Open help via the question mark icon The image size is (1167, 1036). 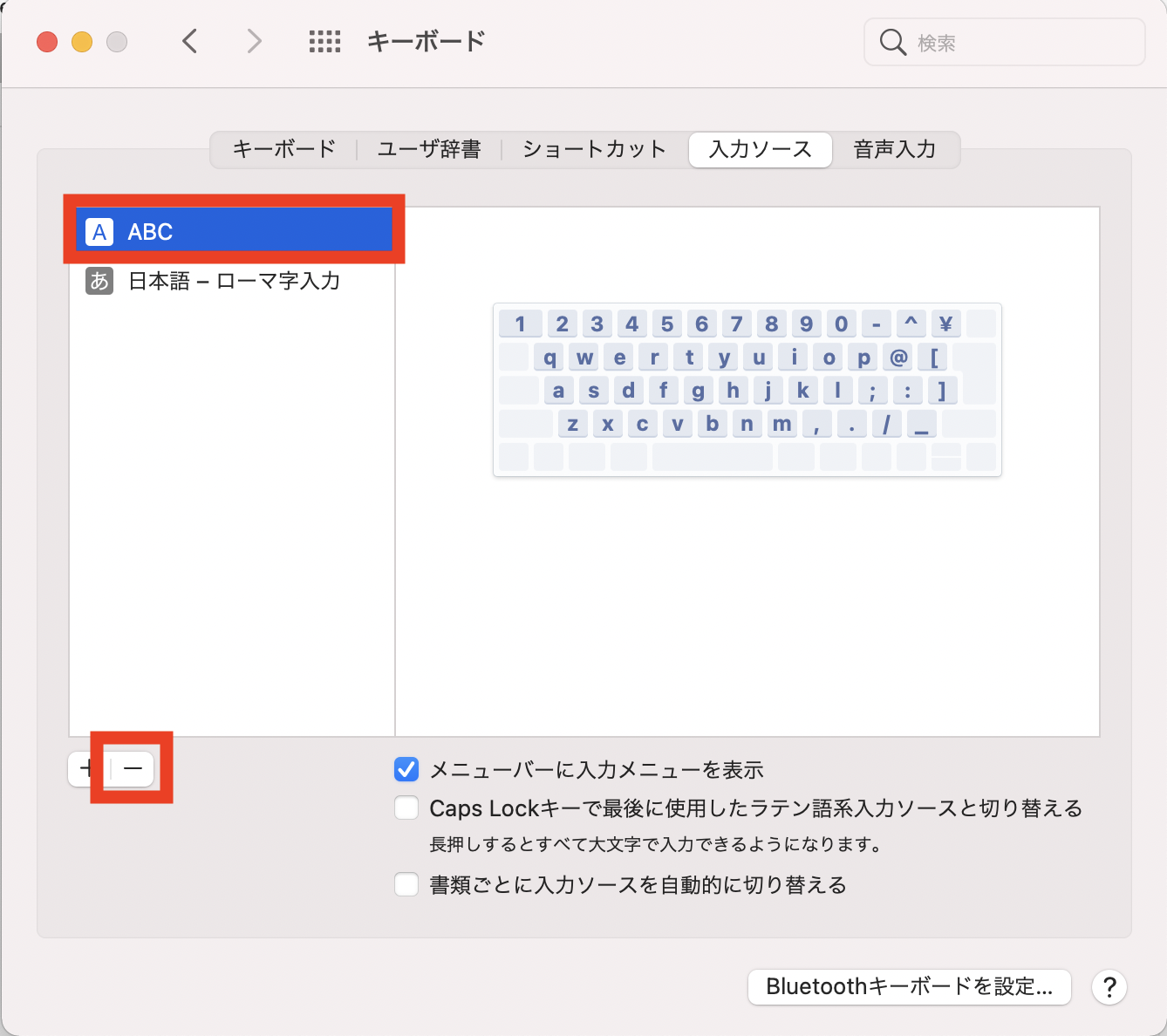pyautogui.click(x=1109, y=987)
